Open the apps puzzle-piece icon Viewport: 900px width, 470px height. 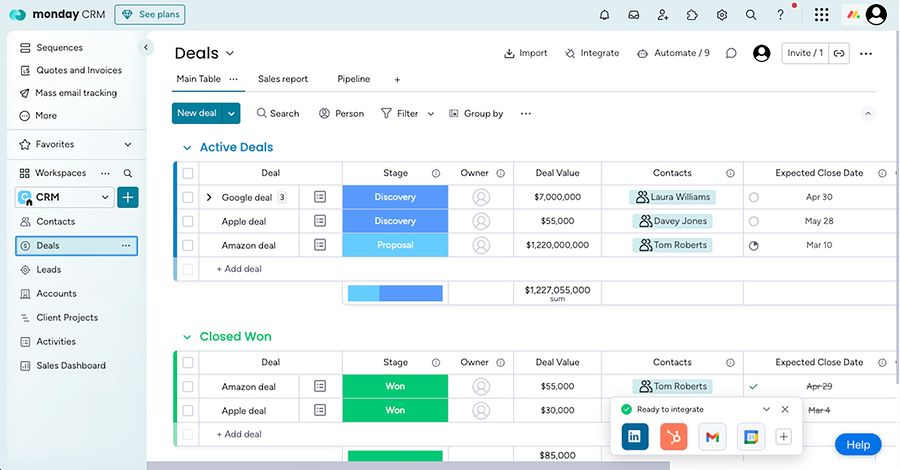tap(692, 15)
